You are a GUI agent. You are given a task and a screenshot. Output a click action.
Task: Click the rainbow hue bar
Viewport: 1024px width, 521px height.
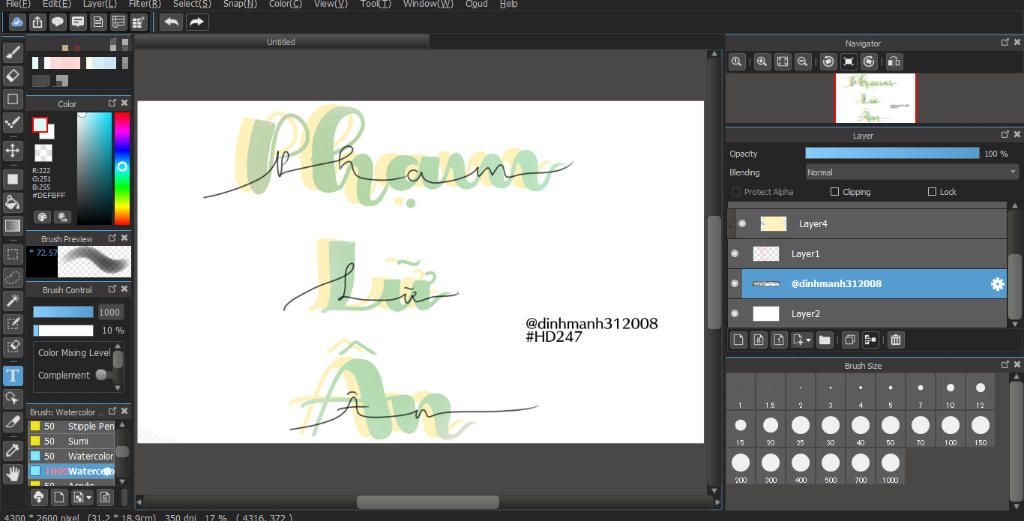[122, 168]
